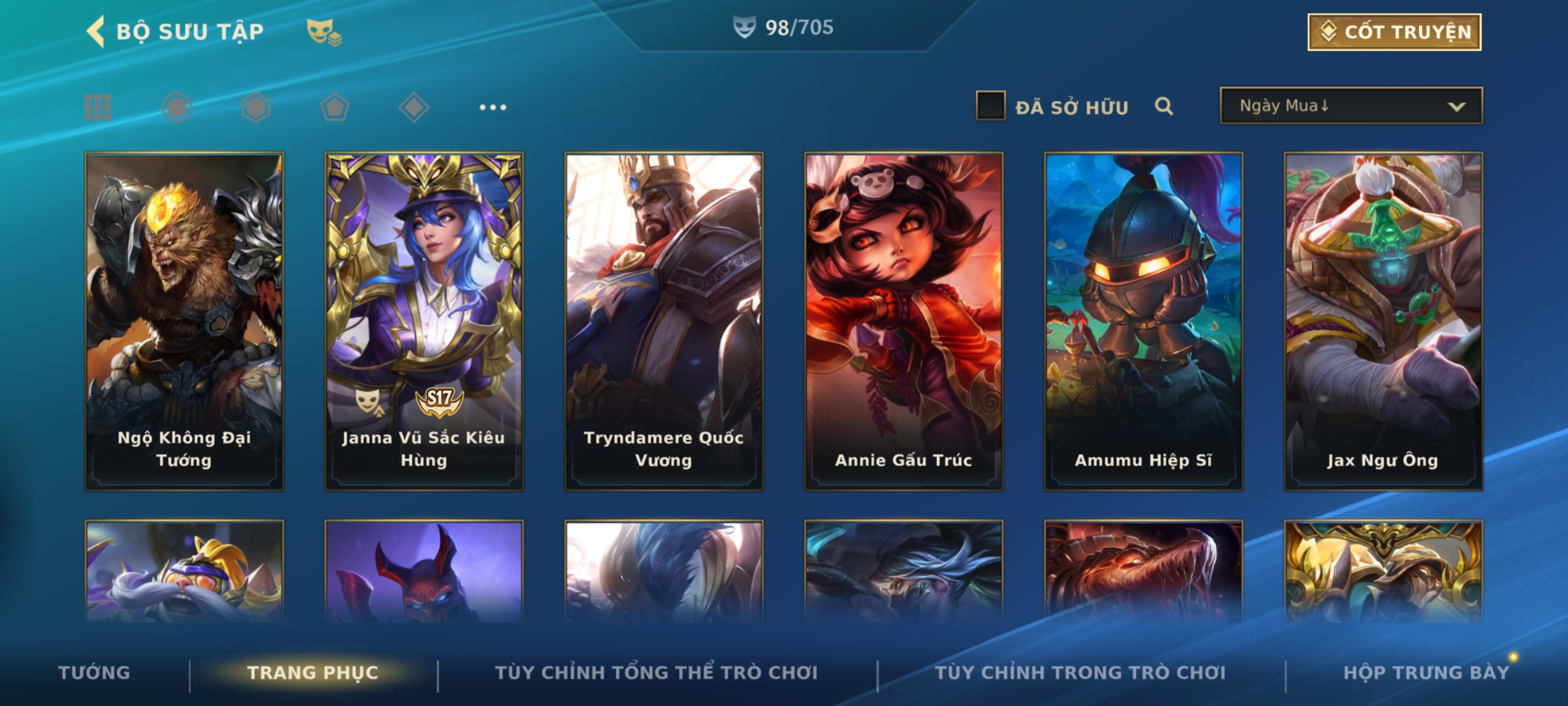The image size is (1568, 706).
Task: Tick the Đã Sở Hữu checkbox
Action: click(990, 106)
